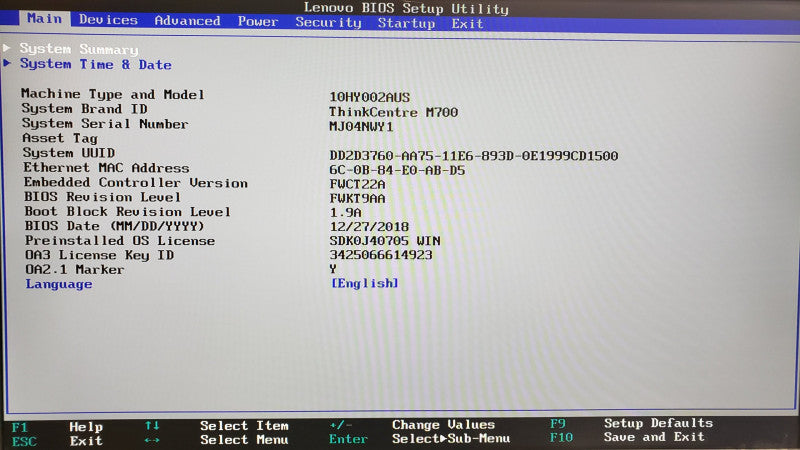Click Lenovo BIOS Setup Utility title
Image resolution: width=800 pixels, height=450 pixels.
(406, 8)
